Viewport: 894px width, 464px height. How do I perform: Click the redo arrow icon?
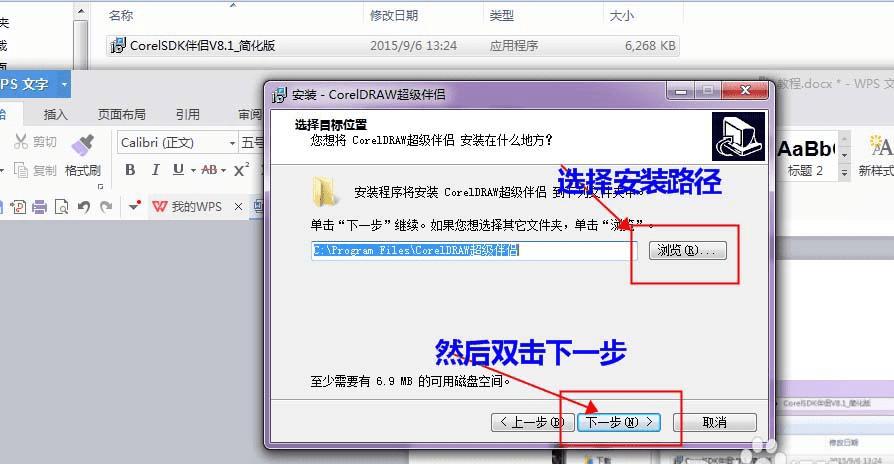(106, 207)
